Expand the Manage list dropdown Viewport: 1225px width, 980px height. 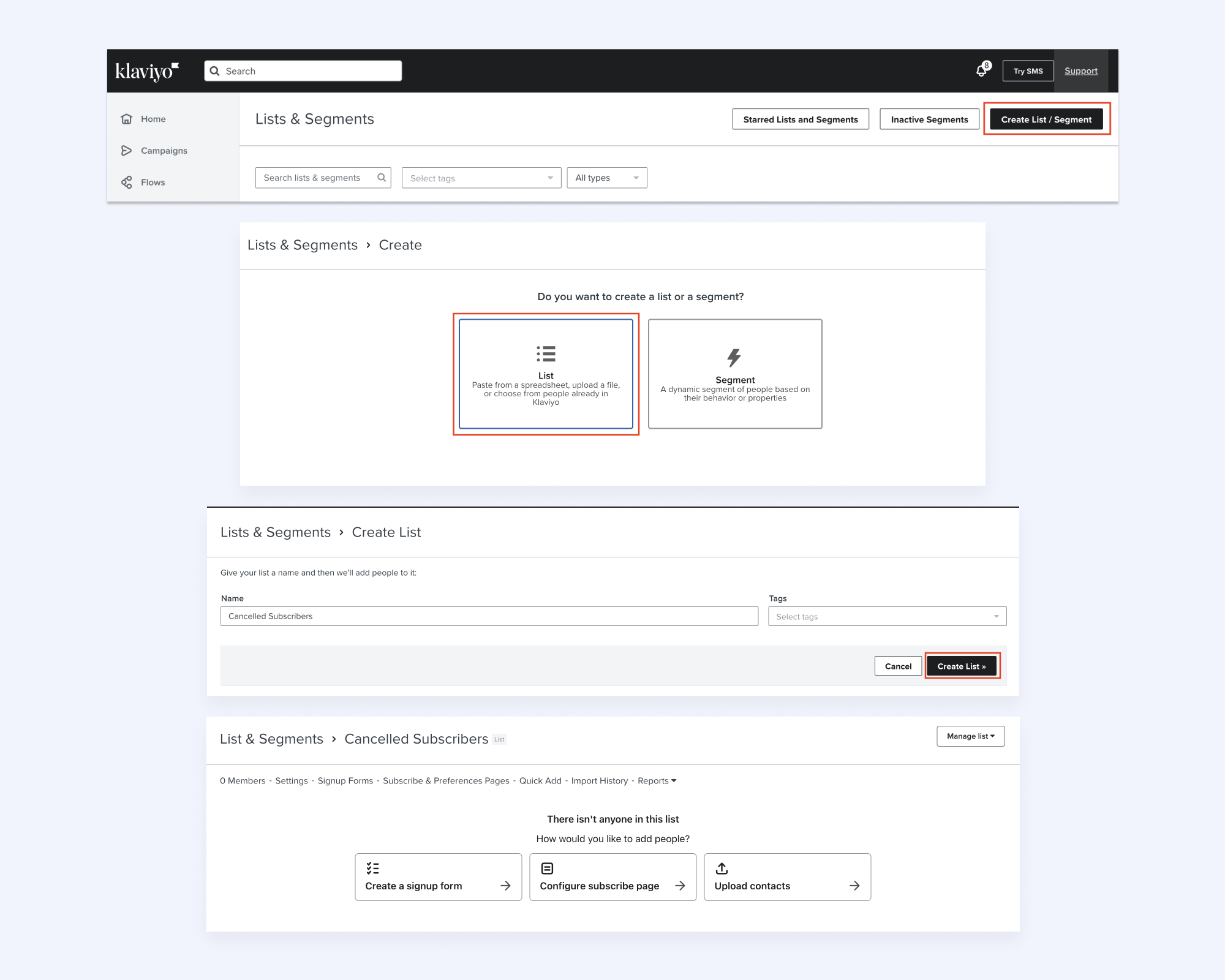971,736
